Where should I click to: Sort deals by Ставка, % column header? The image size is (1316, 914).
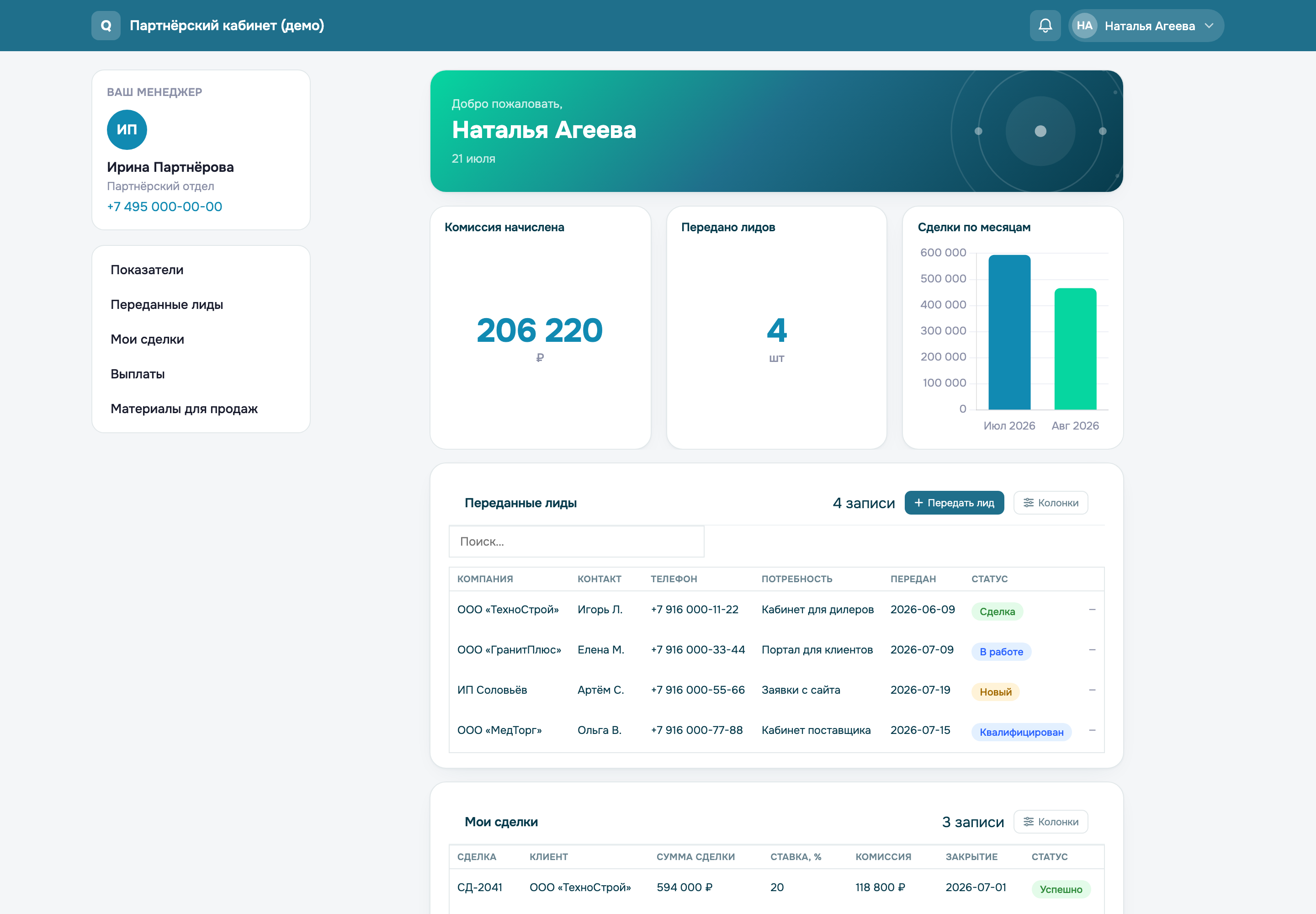796,857
